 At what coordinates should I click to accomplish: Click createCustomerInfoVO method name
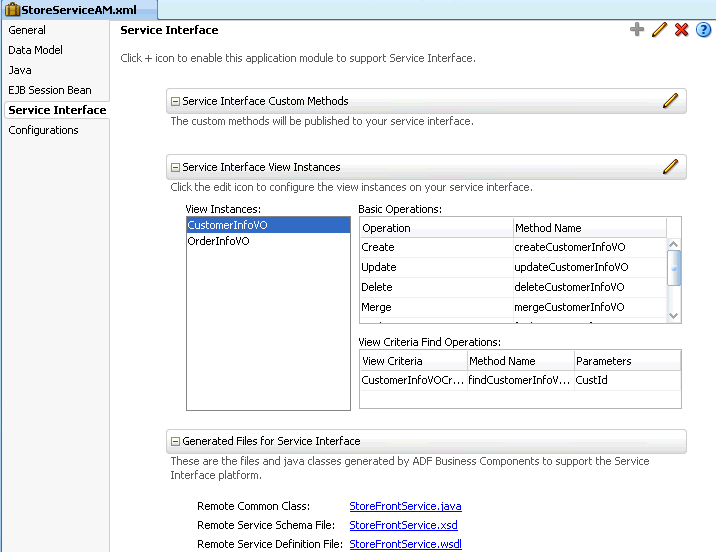570,247
